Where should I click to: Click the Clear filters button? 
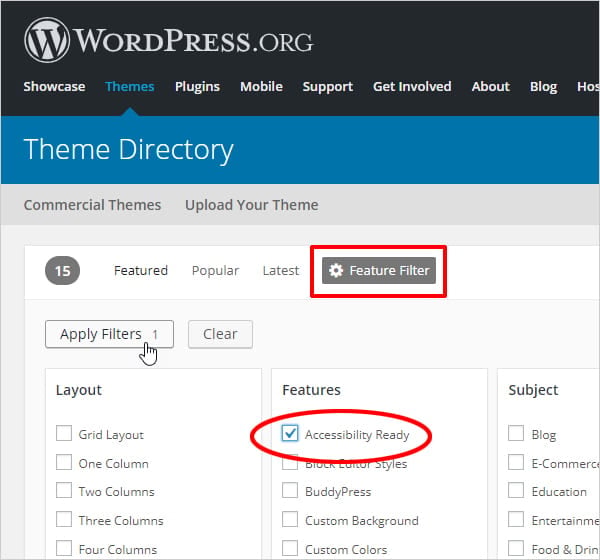coord(220,334)
